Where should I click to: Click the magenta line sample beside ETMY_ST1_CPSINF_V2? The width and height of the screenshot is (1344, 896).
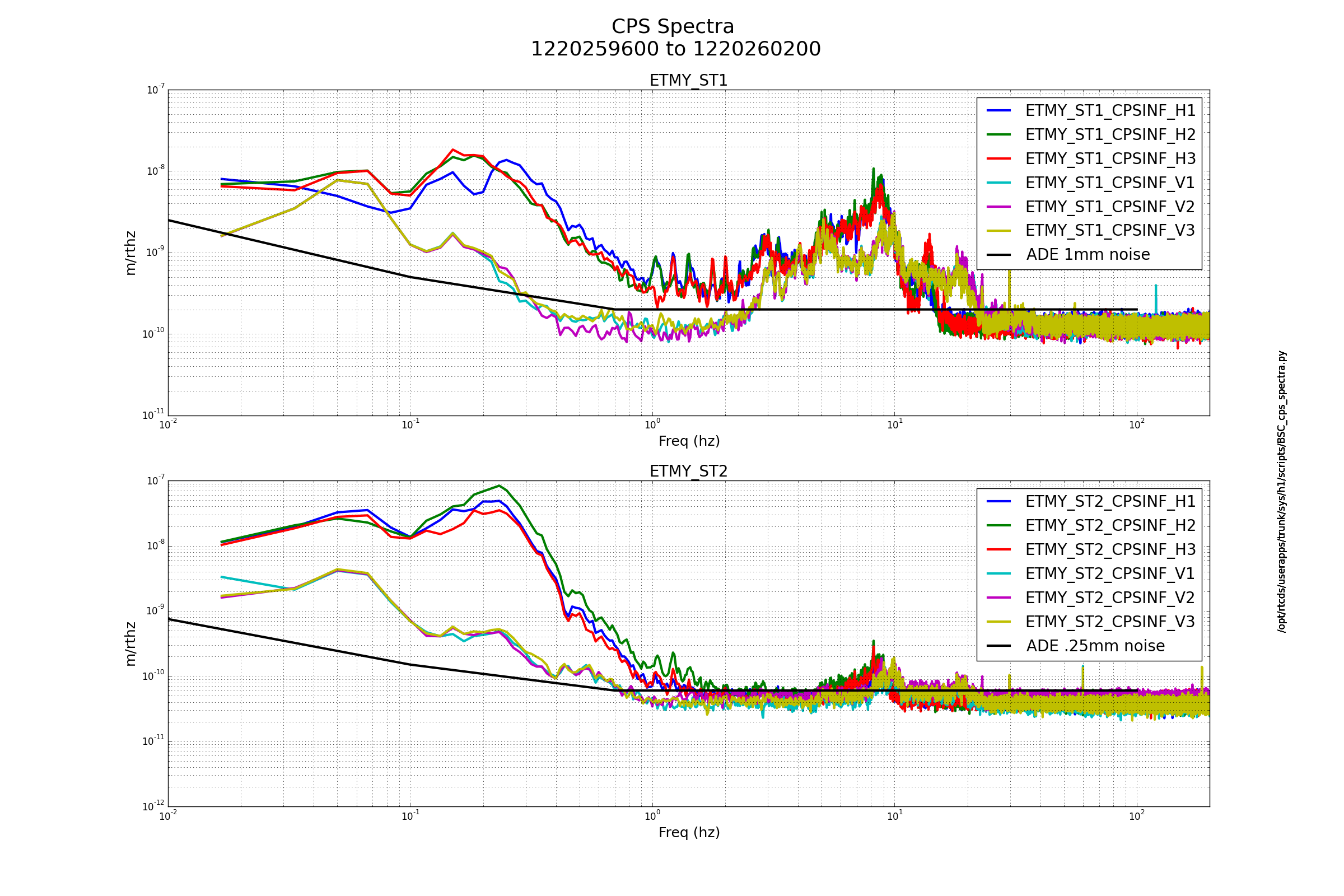(x=999, y=206)
